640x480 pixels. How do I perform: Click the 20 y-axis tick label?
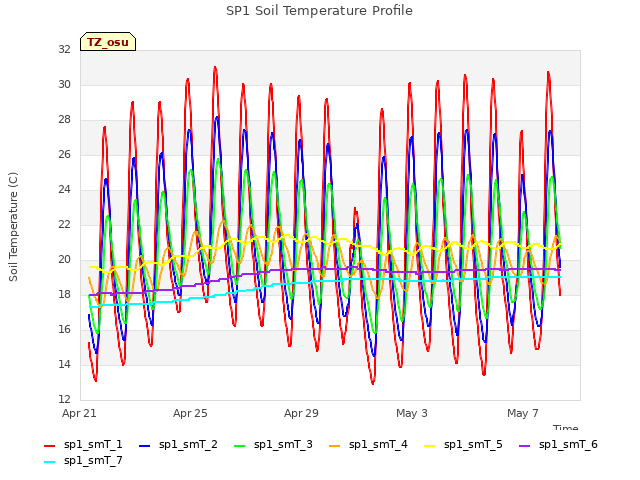pyautogui.click(x=64, y=260)
